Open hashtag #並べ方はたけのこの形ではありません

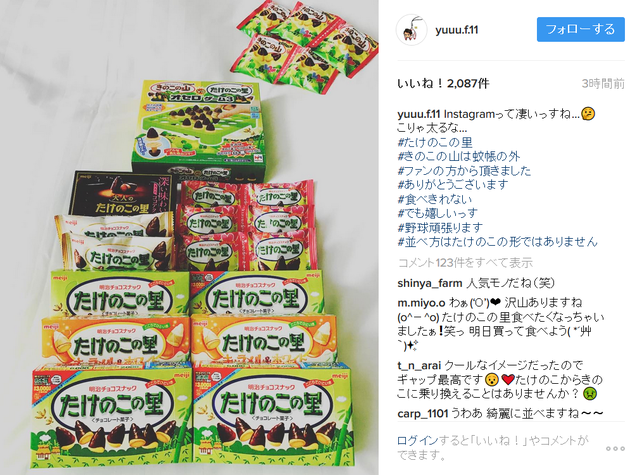[x=497, y=242]
